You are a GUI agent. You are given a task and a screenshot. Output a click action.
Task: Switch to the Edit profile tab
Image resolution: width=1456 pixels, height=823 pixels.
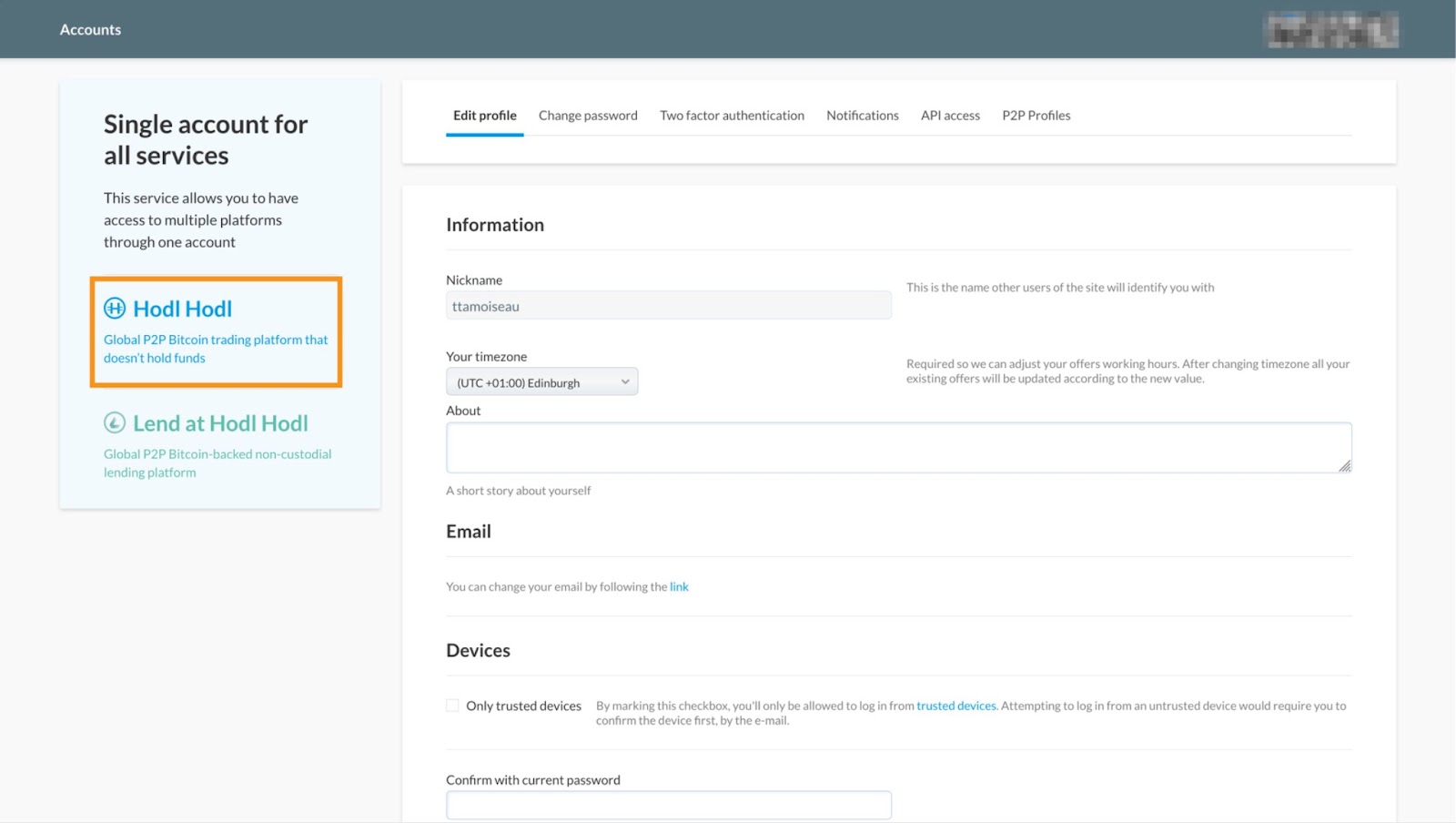pos(485,116)
